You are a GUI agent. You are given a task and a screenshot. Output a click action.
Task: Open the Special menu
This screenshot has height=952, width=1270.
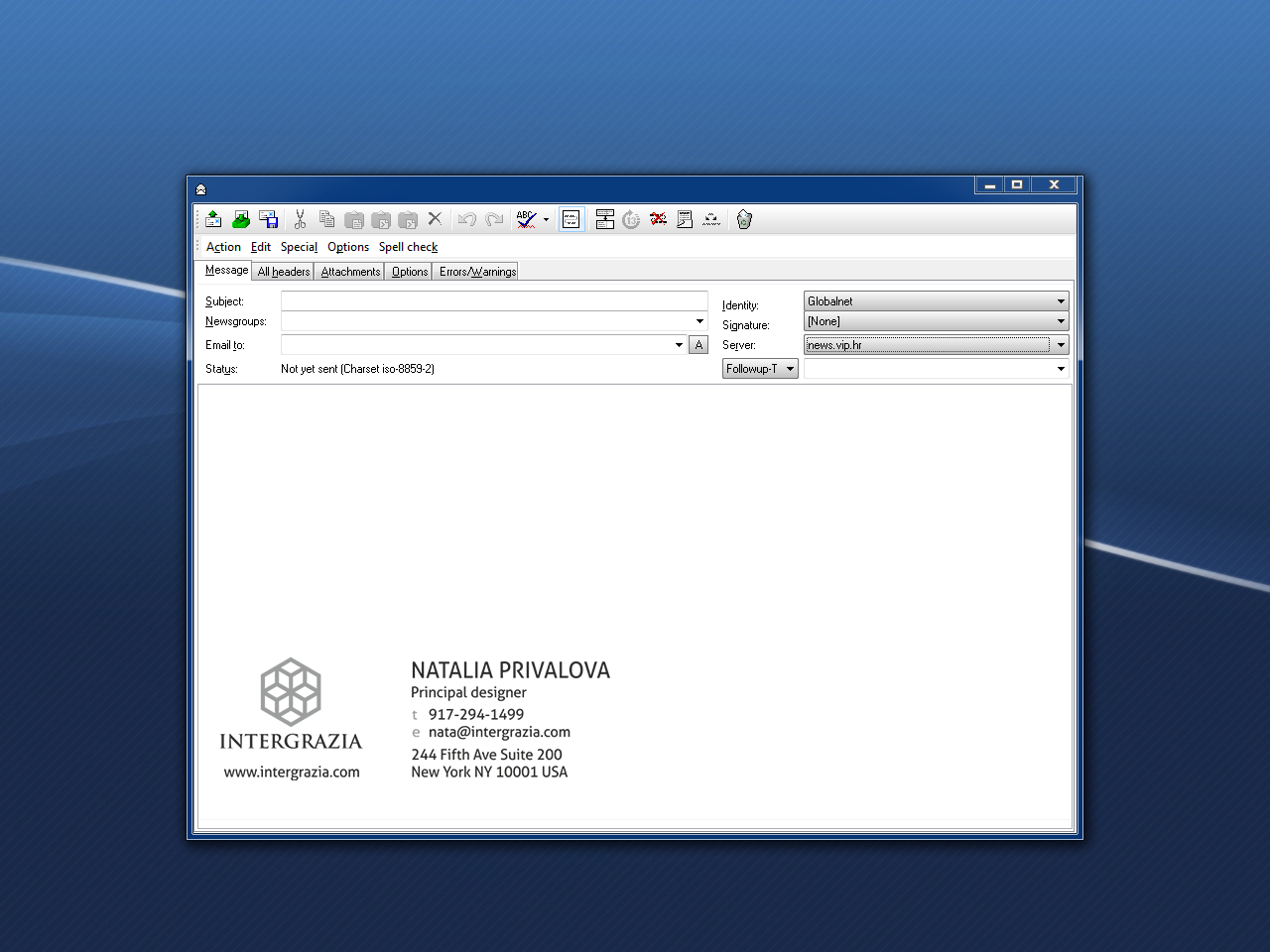click(299, 247)
